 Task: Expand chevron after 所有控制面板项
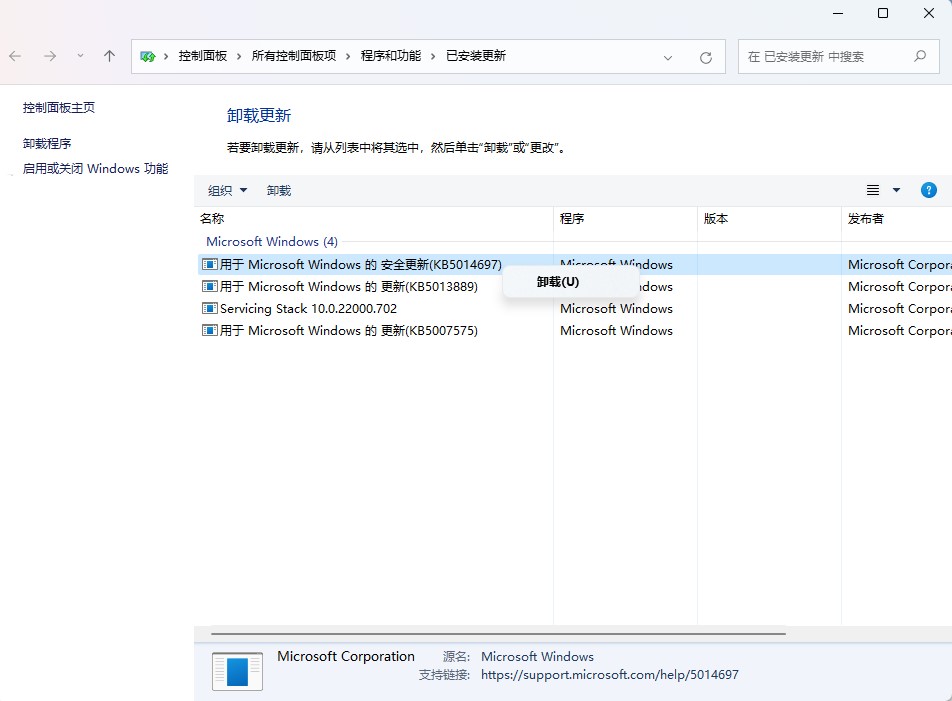(348, 56)
